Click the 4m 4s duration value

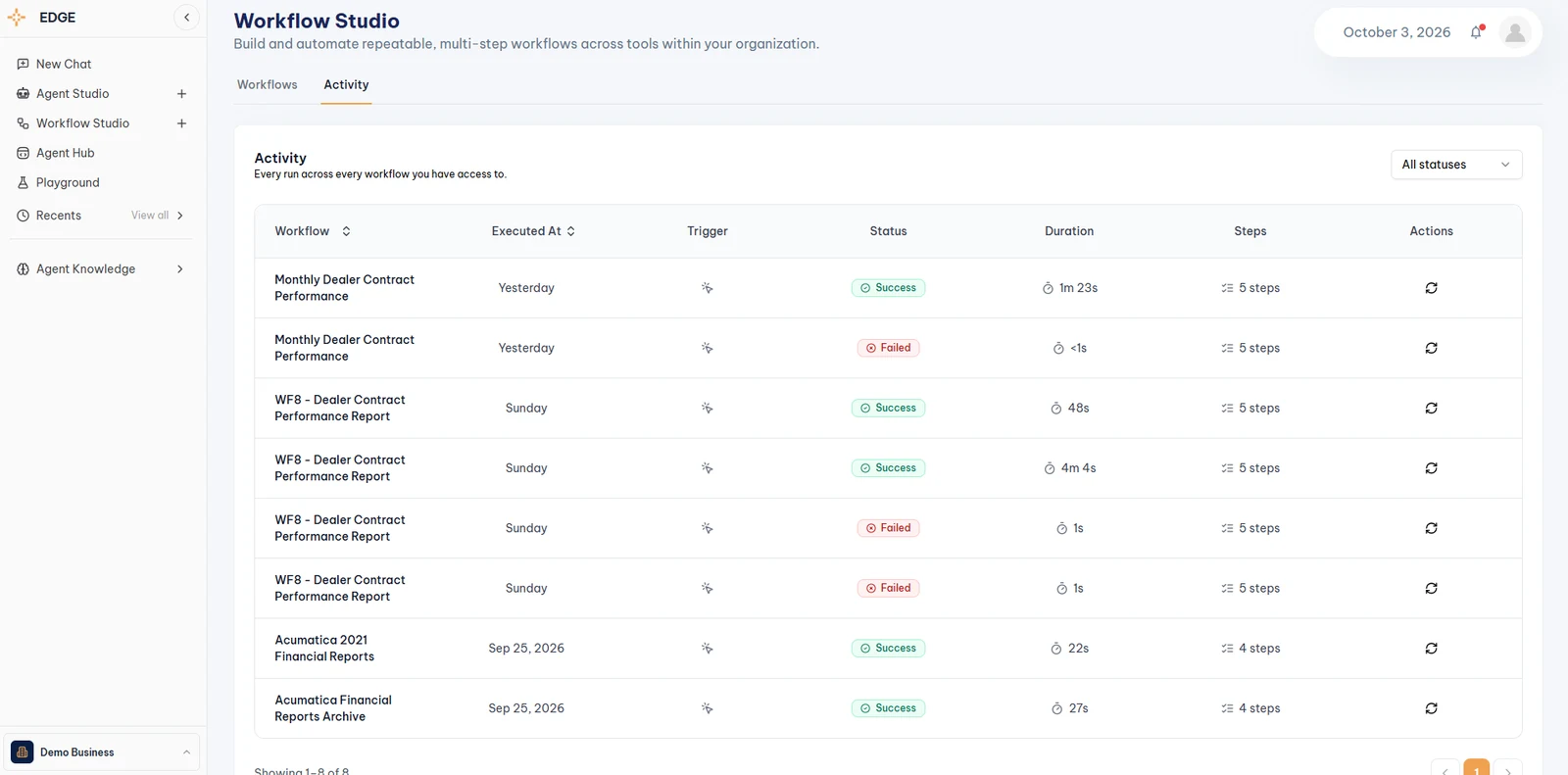point(1078,468)
